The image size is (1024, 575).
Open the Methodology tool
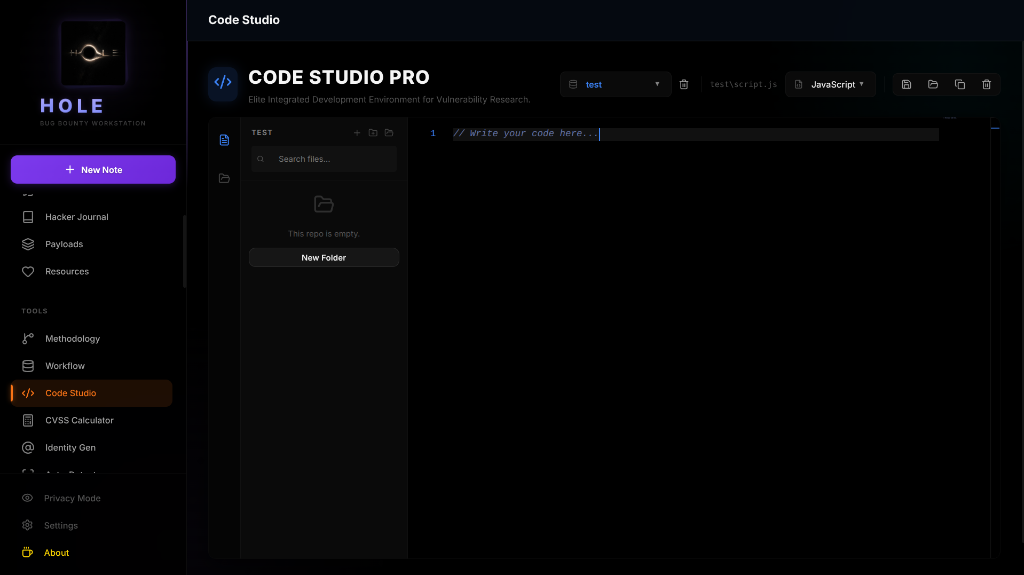[x=91, y=338]
